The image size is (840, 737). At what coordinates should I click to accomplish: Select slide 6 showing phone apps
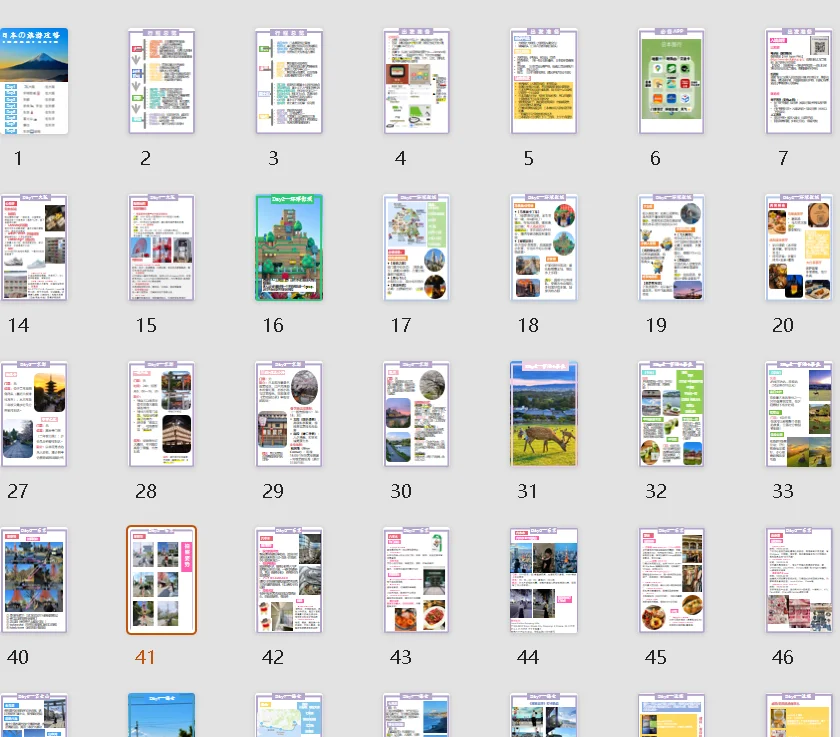pyautogui.click(x=671, y=81)
